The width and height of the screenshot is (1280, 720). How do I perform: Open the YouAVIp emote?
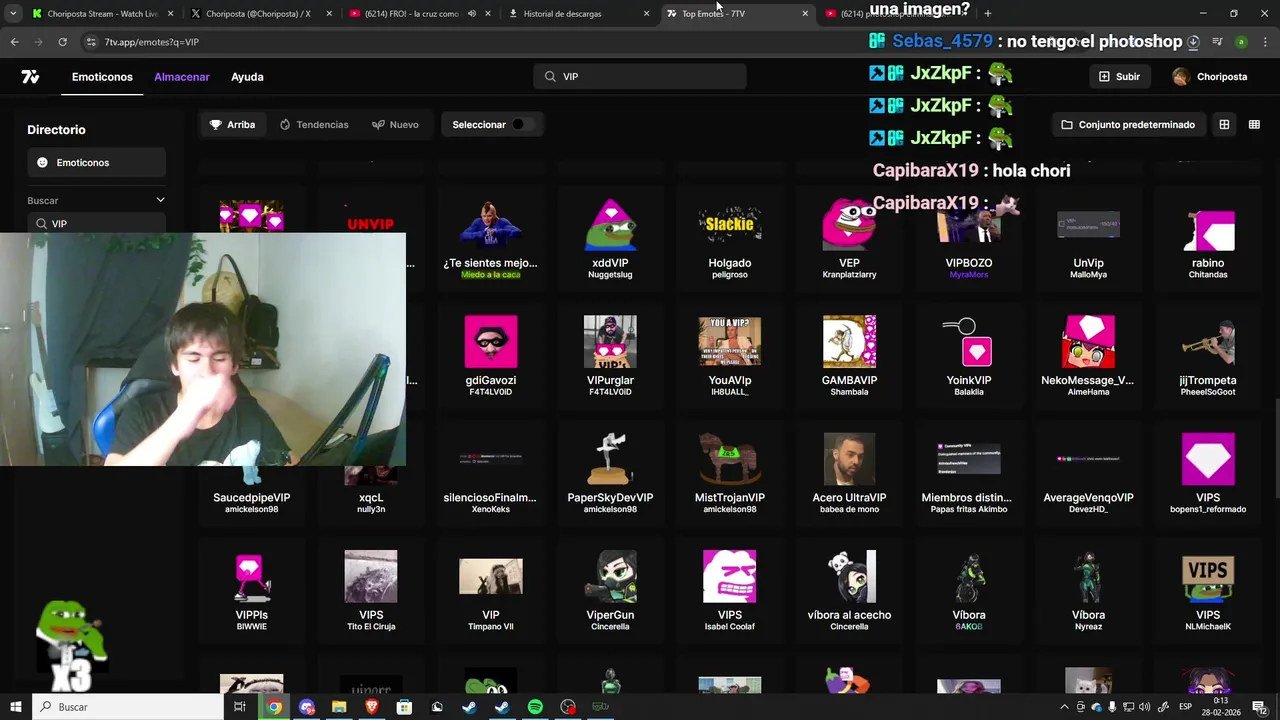[730, 357]
